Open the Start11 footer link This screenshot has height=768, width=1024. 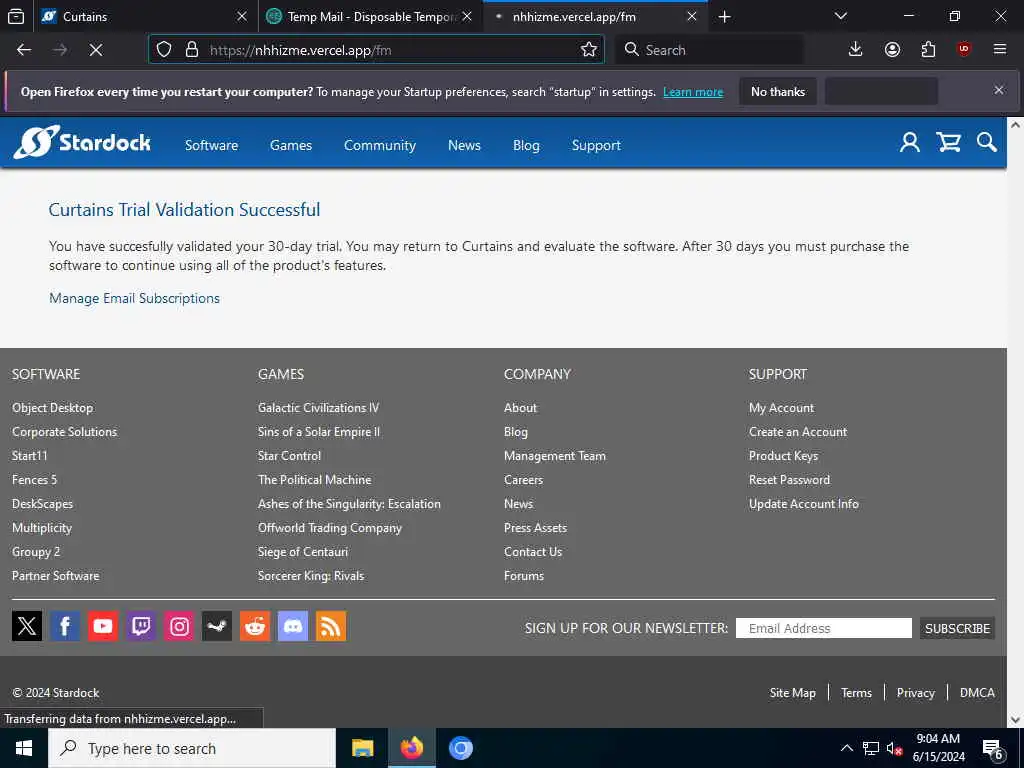(x=29, y=456)
